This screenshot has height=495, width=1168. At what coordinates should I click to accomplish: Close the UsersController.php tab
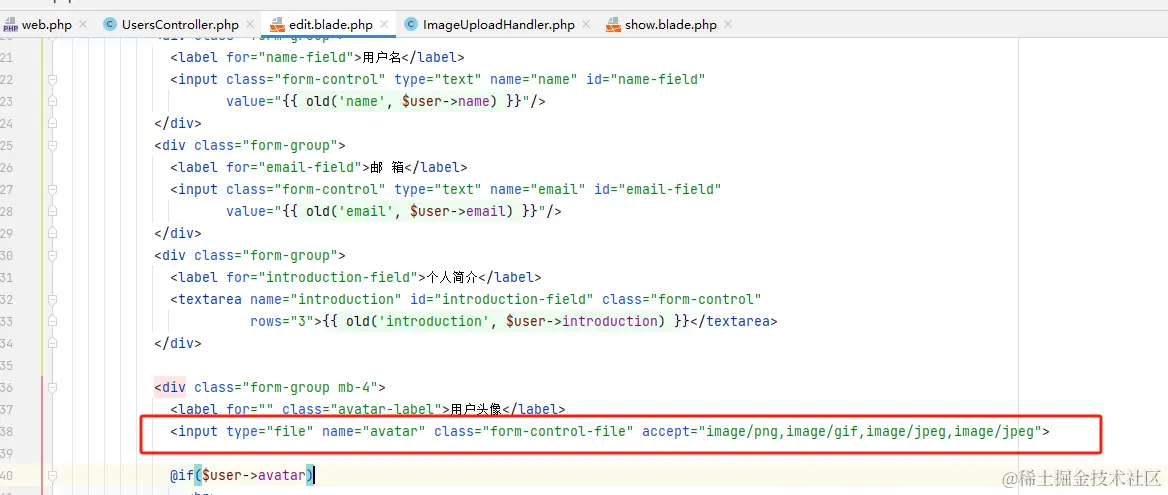coord(250,25)
